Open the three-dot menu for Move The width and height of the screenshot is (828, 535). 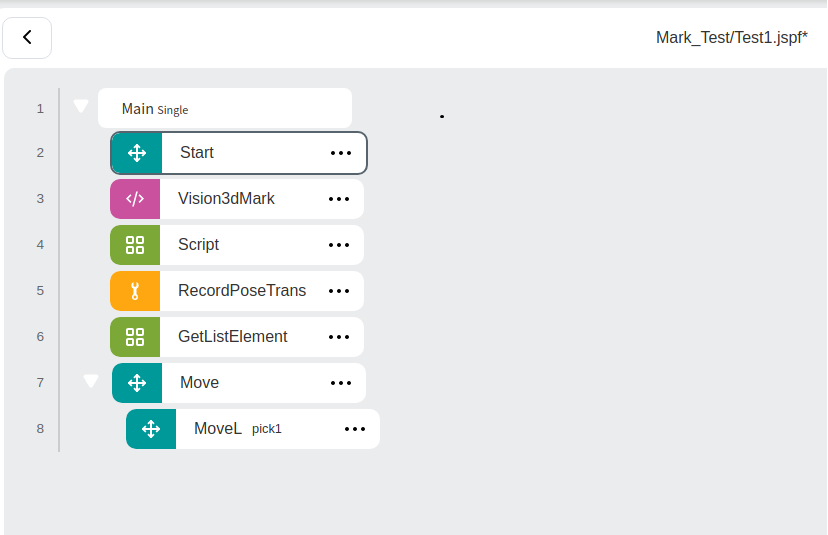[x=341, y=383]
